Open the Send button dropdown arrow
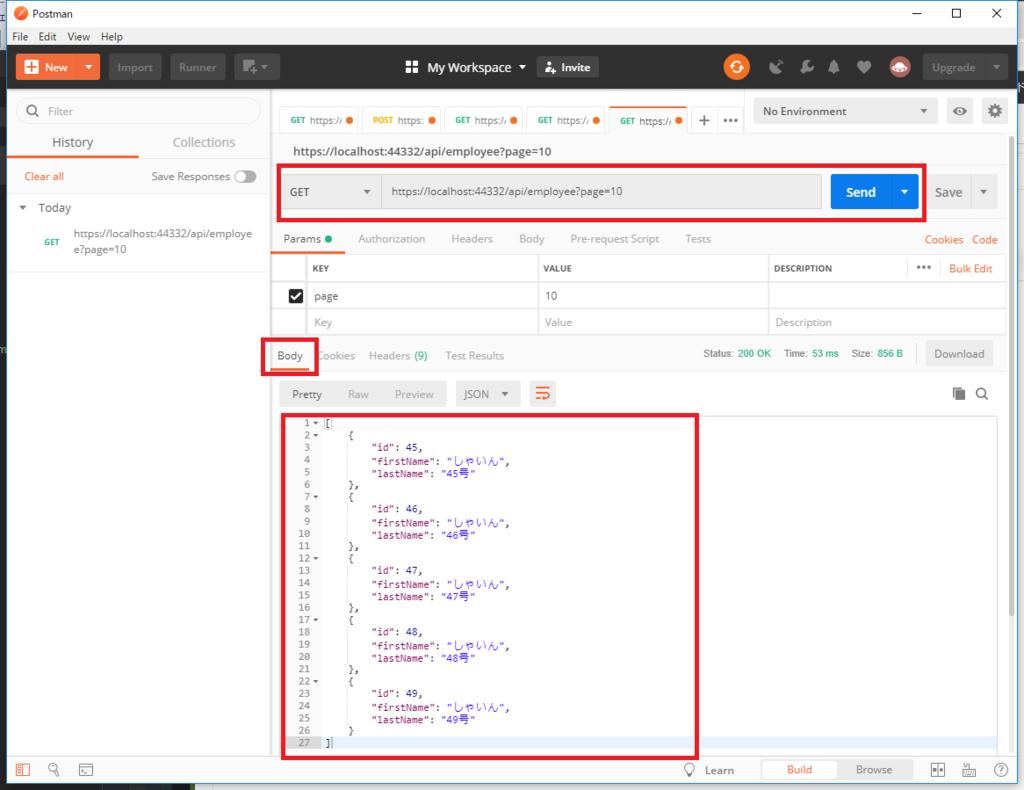Screen dimensions: 1024x790 tap(904, 192)
